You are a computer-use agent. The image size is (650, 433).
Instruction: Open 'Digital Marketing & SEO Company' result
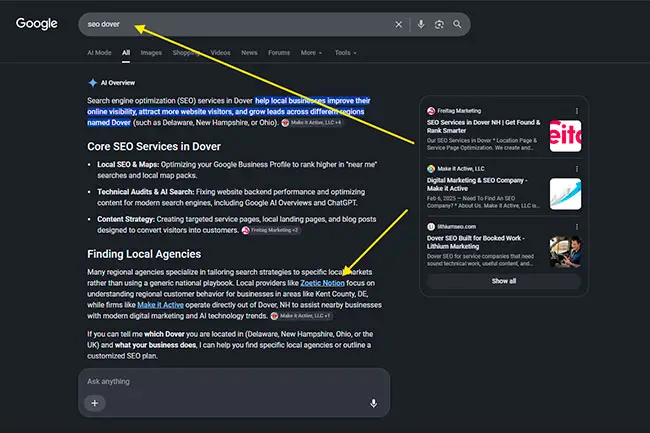(x=477, y=184)
